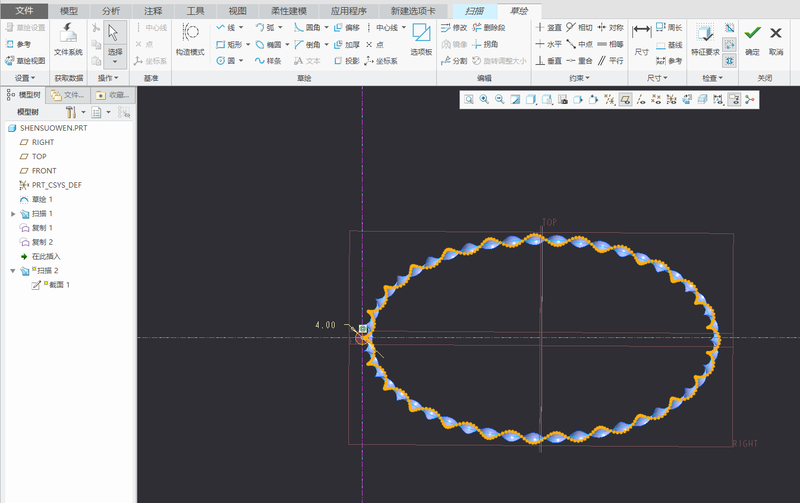Select the Arc (弧) tool
Viewport: 800px width, 503px height.
tap(265, 28)
